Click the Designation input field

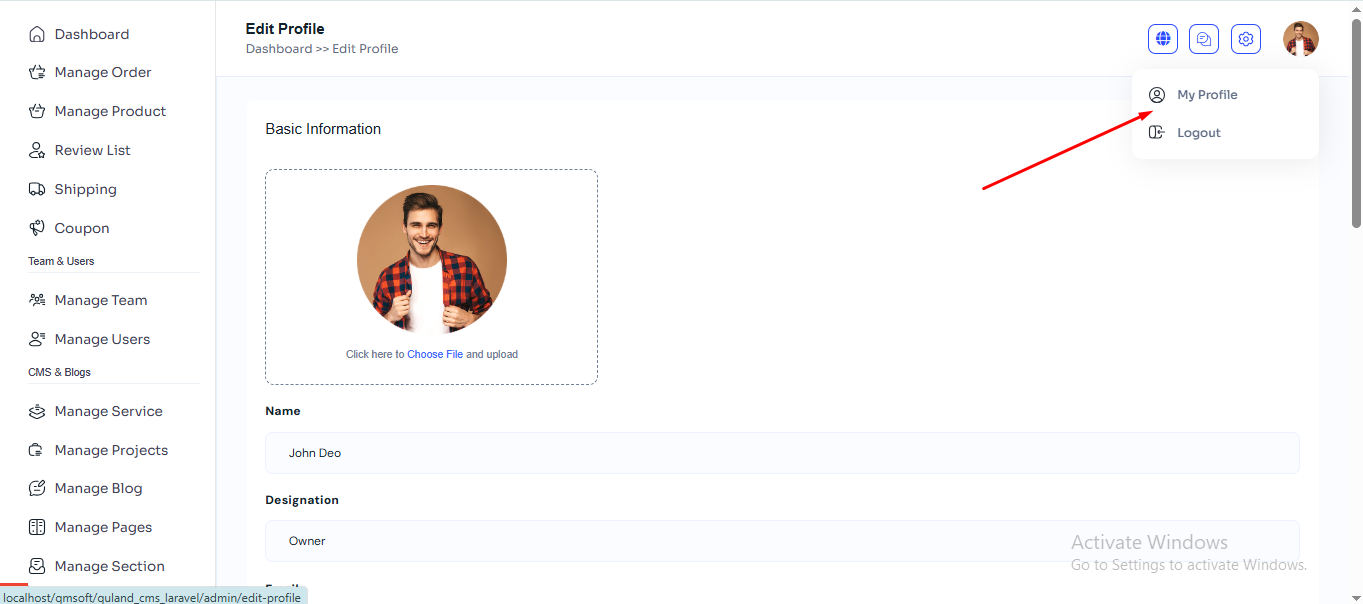point(781,541)
